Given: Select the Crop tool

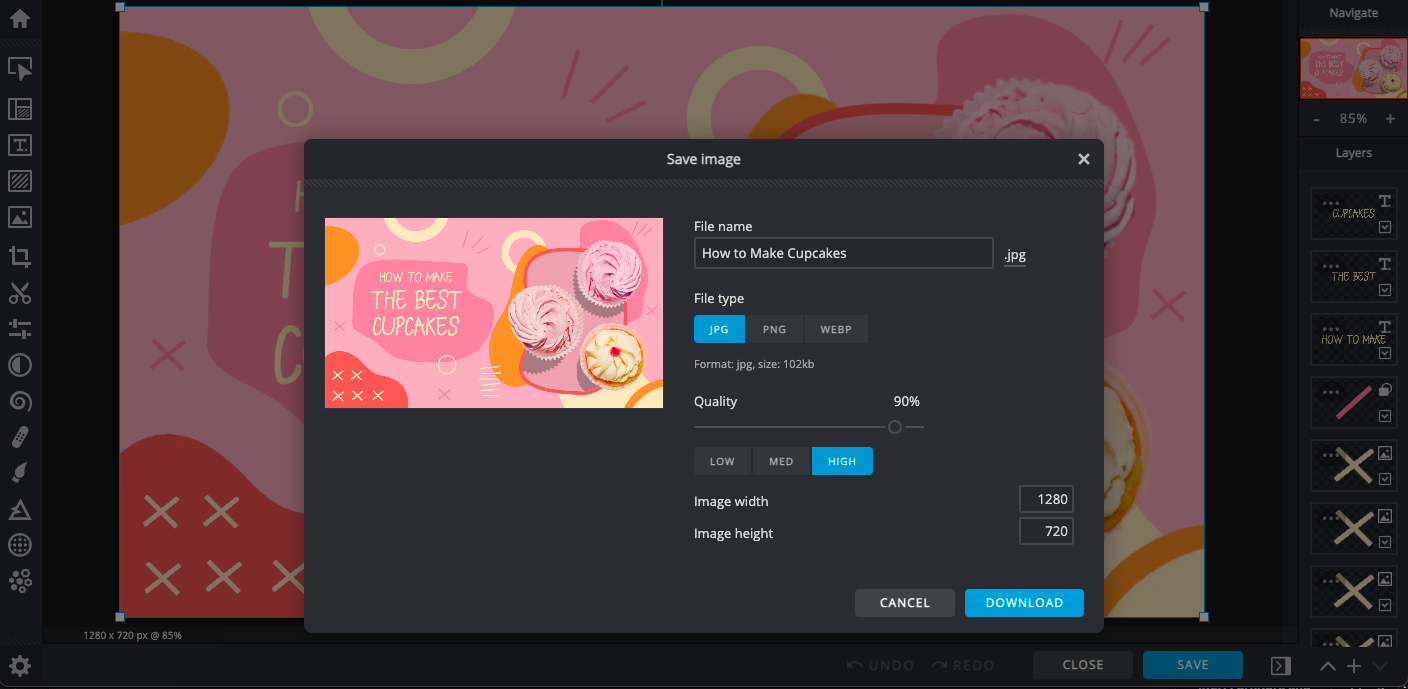Looking at the screenshot, I should [x=20, y=256].
